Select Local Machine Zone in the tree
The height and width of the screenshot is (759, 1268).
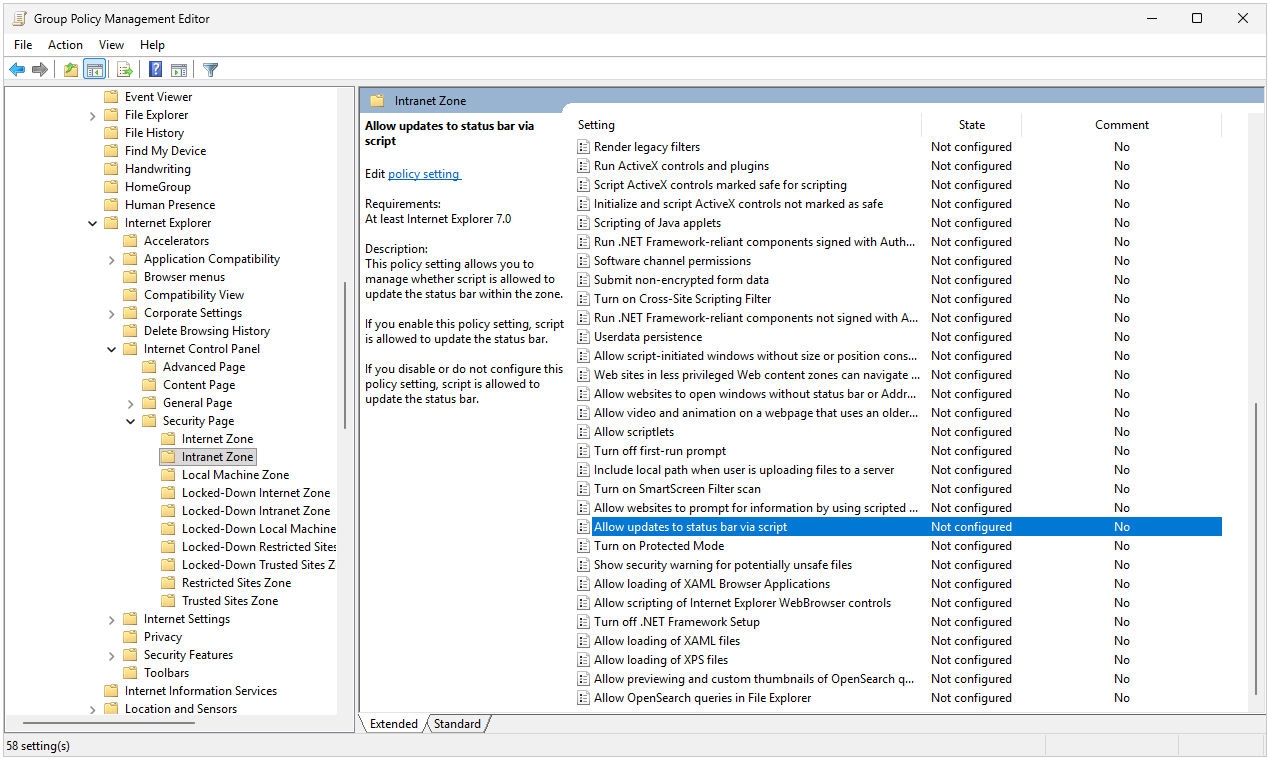[235, 475]
